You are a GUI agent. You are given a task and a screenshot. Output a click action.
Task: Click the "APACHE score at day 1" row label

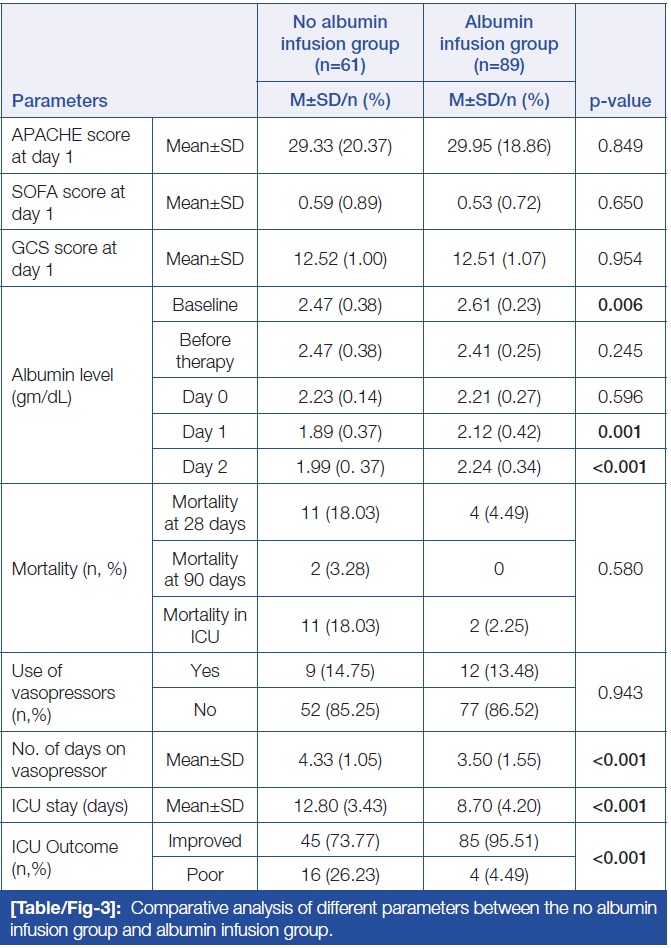coord(71,146)
